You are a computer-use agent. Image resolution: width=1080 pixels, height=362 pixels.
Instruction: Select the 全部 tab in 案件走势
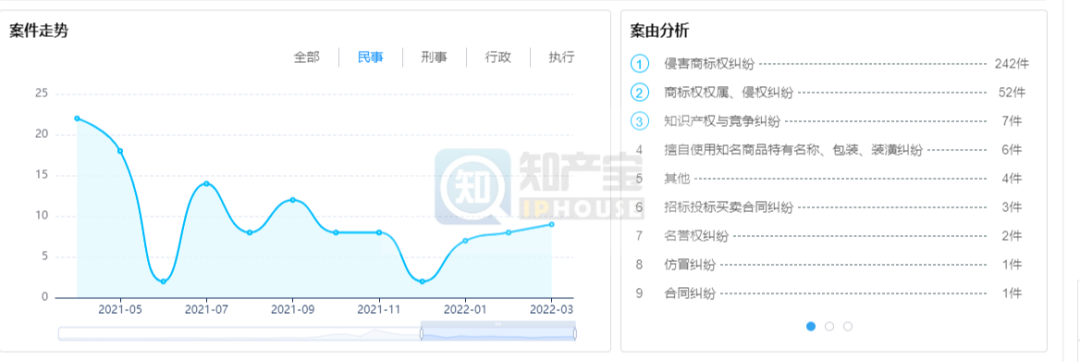tap(307, 58)
